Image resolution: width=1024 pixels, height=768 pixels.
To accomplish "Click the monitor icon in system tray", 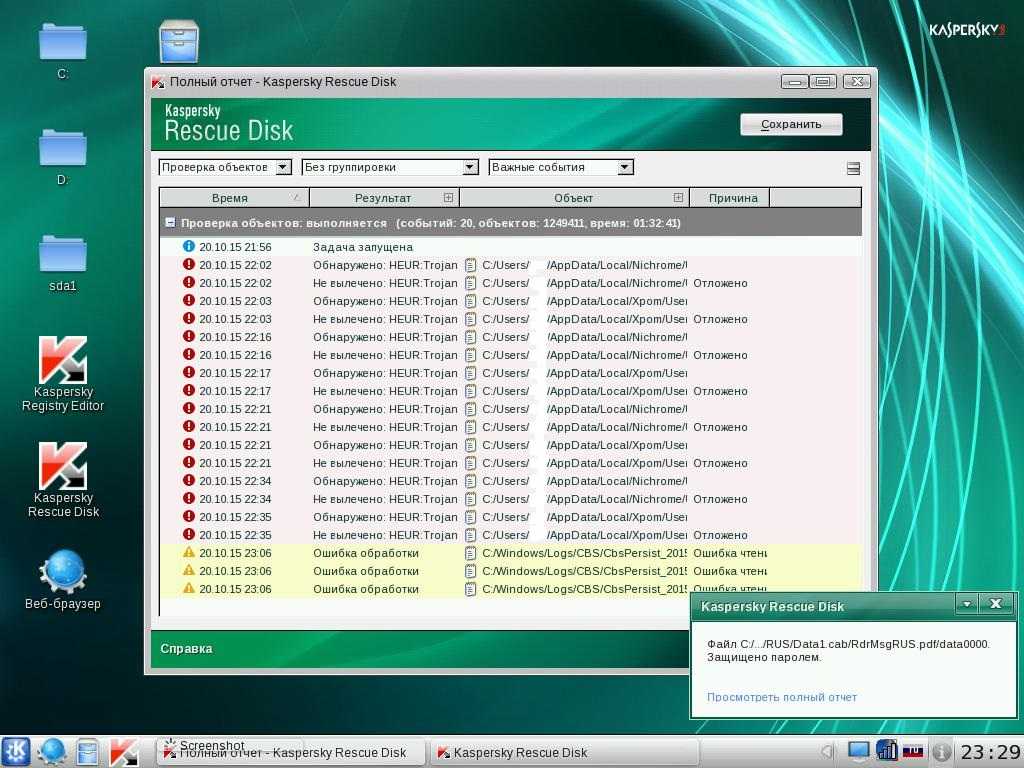I will point(858,752).
